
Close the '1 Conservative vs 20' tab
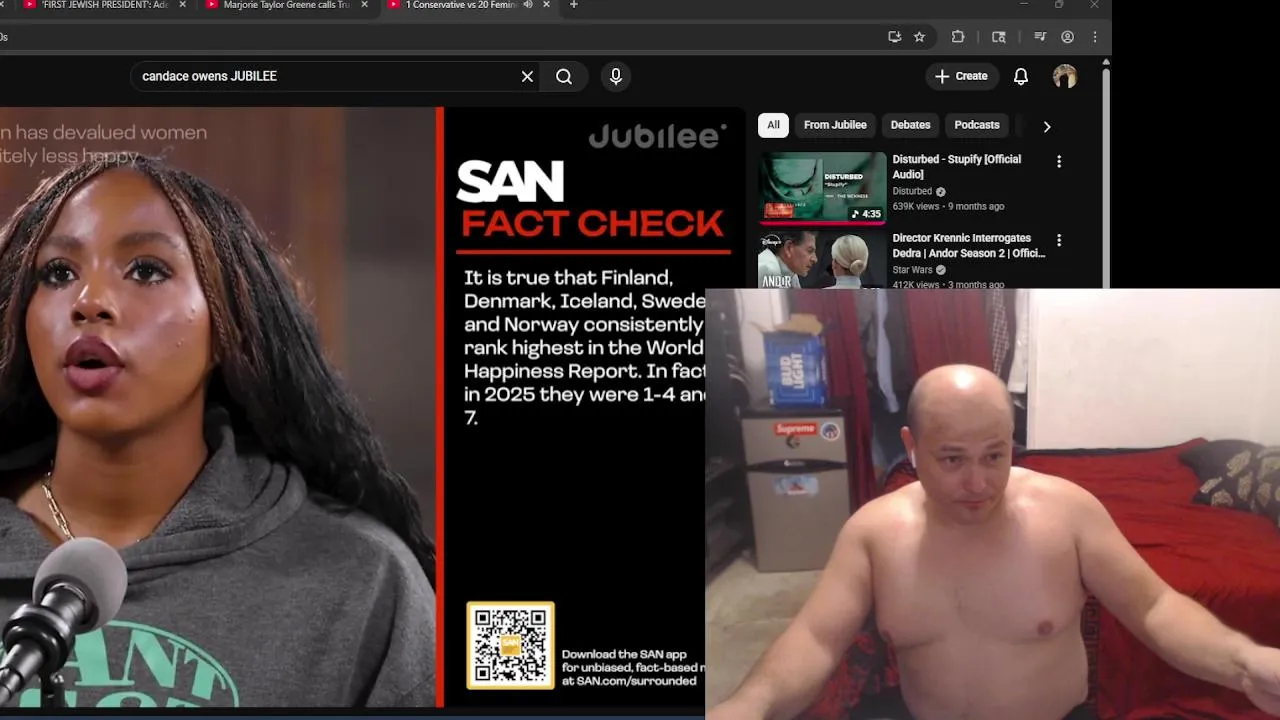click(545, 5)
